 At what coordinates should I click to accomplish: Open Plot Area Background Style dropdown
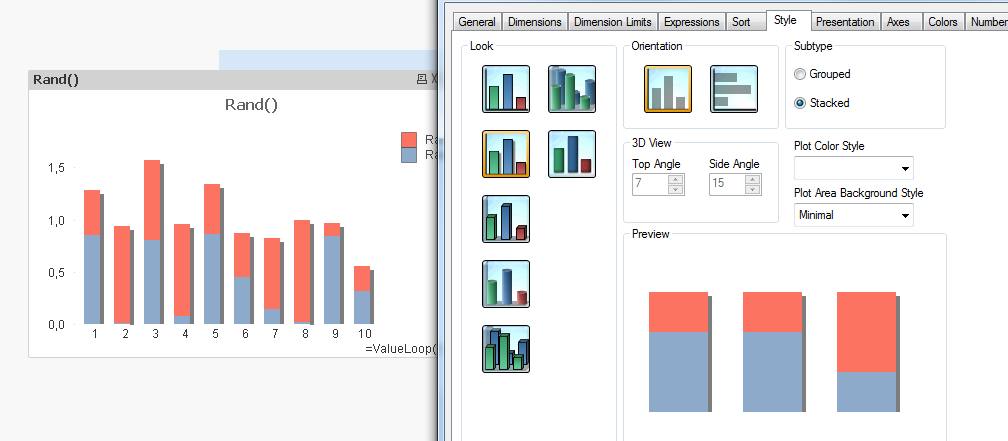(x=854, y=215)
